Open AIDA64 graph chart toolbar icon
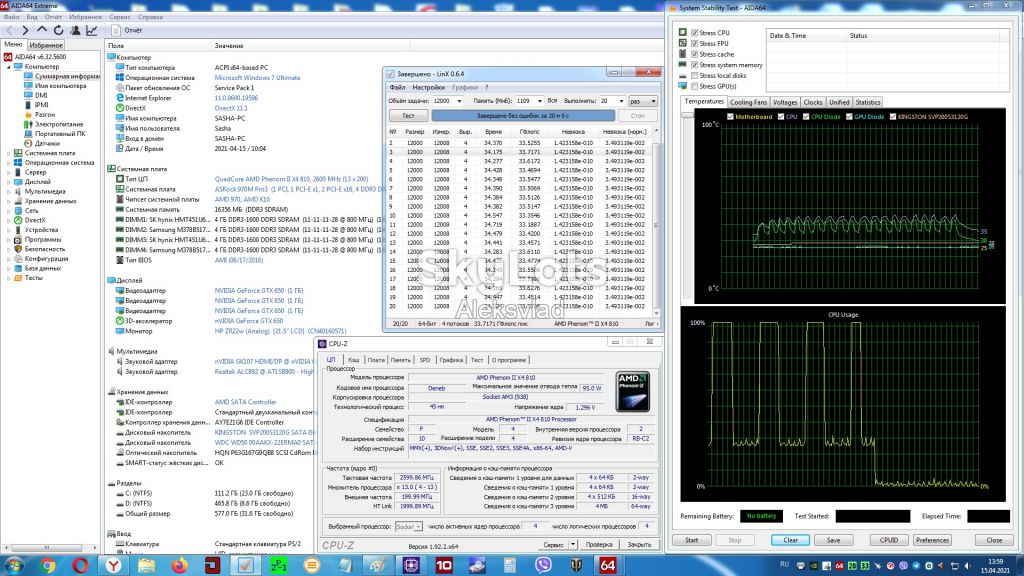Image resolution: width=1024 pixels, height=576 pixels. (92, 30)
